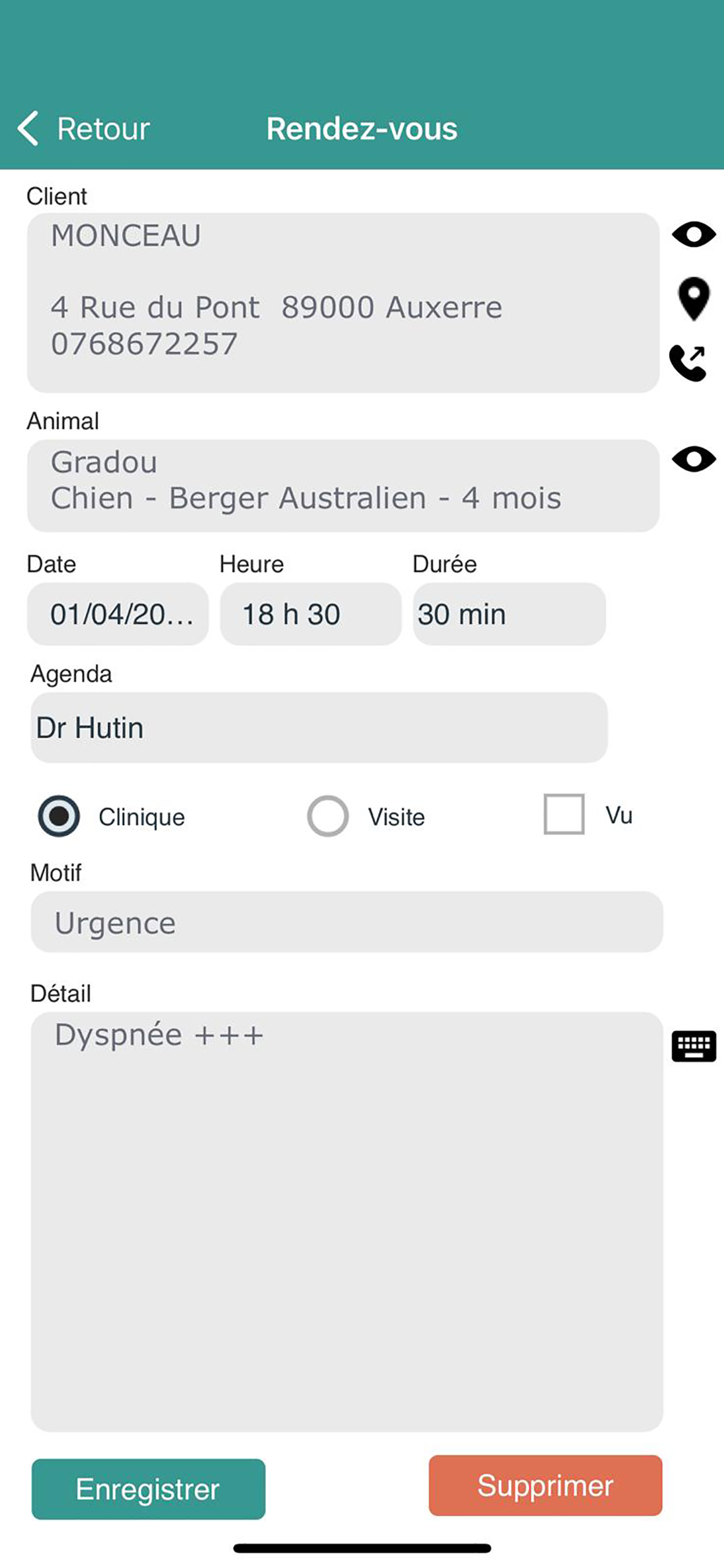Image resolution: width=724 pixels, height=1568 pixels.
Task: Delete appointment with Supprimer button
Action: coord(546,1485)
